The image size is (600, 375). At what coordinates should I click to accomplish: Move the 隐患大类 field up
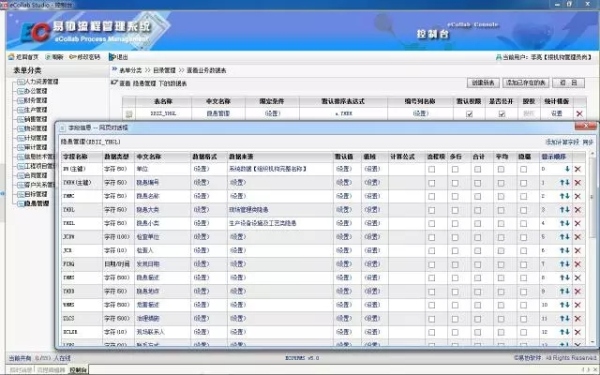tap(562, 210)
